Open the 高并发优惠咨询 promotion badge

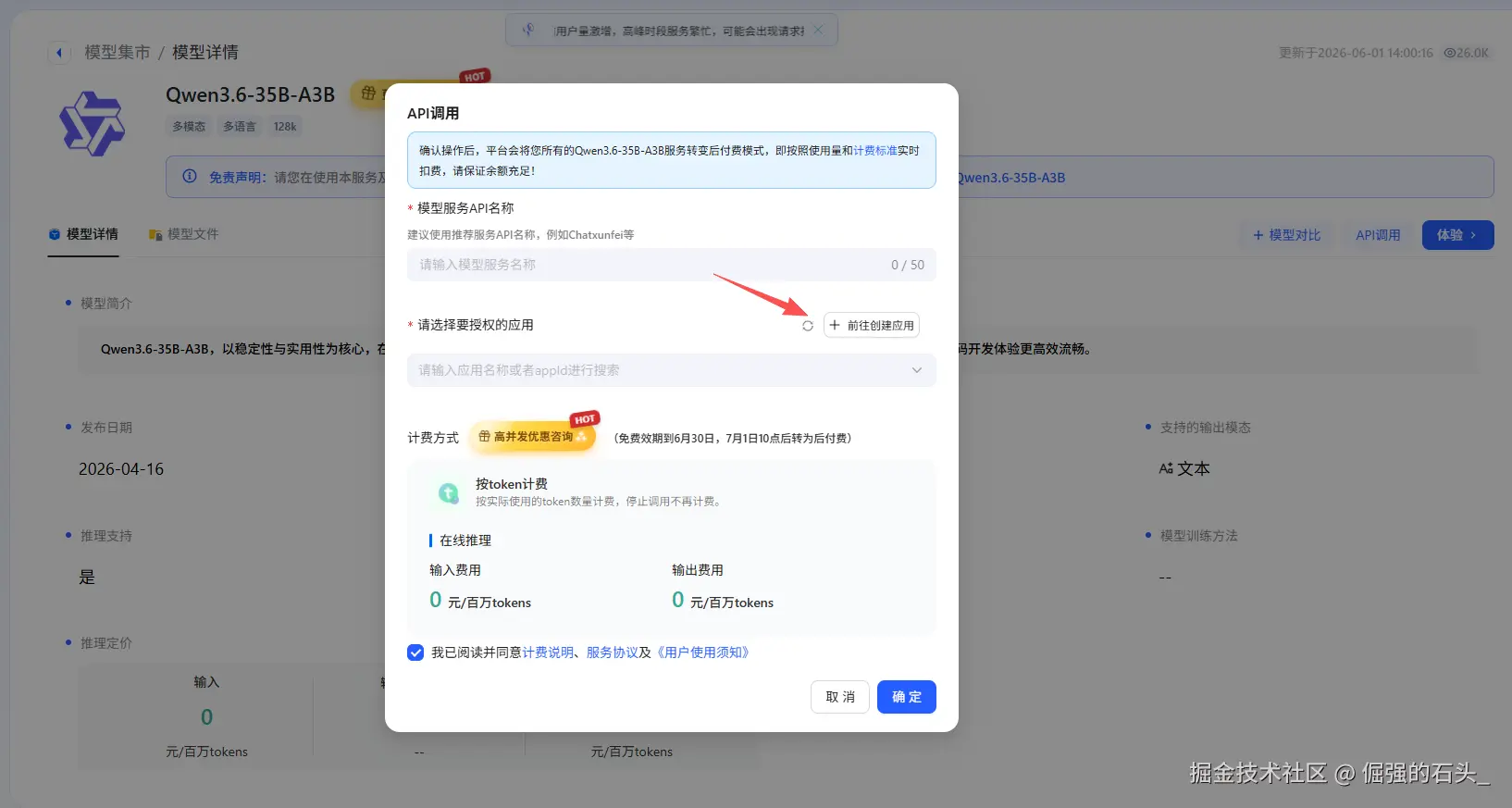click(x=532, y=437)
